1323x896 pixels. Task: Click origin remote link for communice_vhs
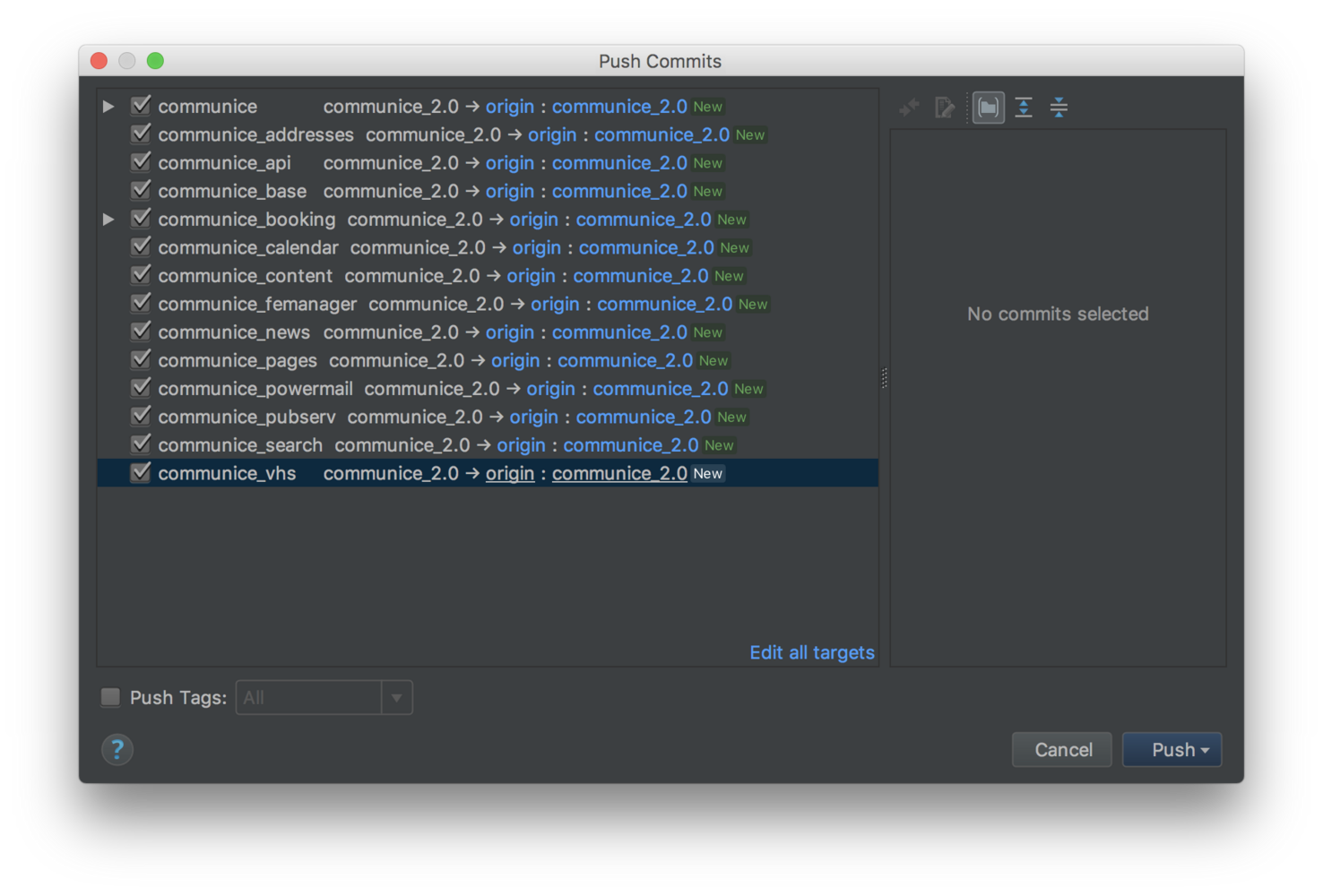pos(509,473)
